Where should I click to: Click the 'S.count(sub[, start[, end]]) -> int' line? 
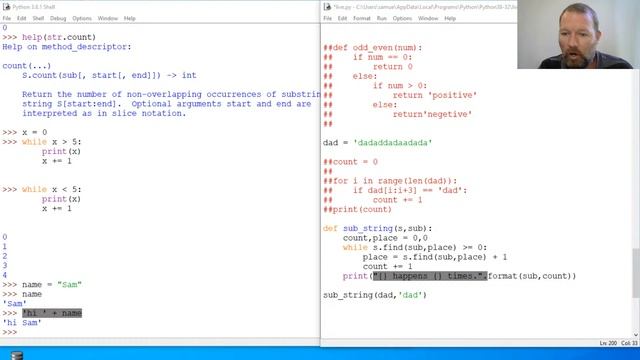pyautogui.click(x=109, y=76)
